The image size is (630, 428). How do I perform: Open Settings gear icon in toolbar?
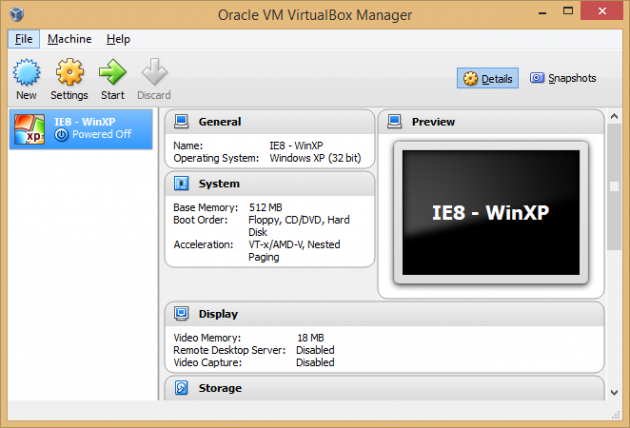point(69,73)
